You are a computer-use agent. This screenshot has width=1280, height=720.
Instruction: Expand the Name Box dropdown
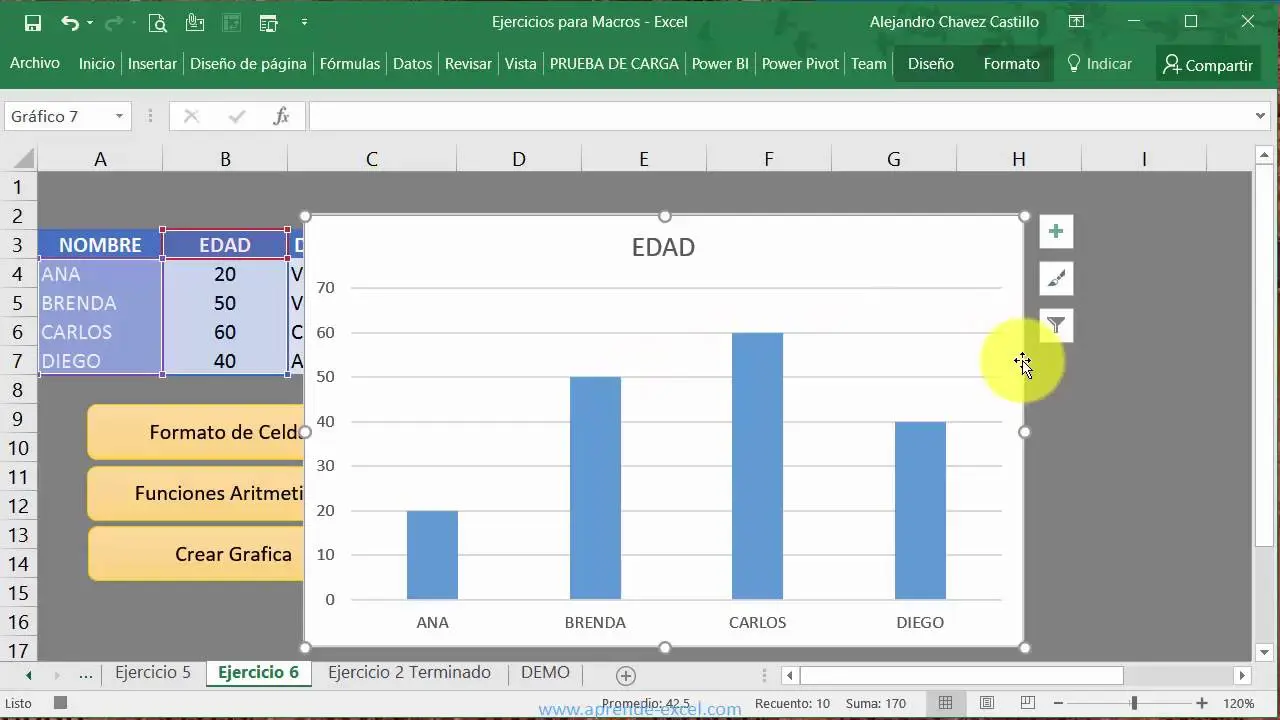[x=119, y=117]
